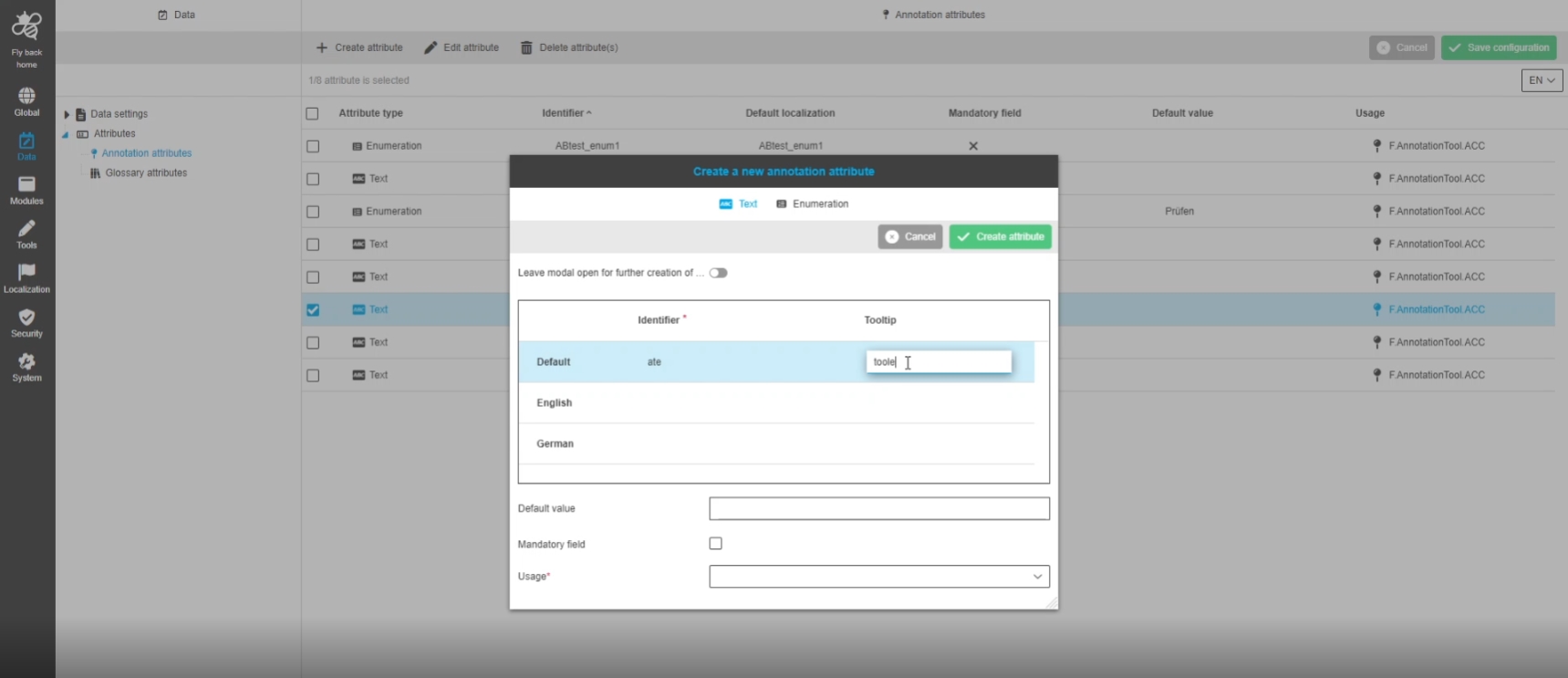Open Tools from the sidebar

(26, 235)
